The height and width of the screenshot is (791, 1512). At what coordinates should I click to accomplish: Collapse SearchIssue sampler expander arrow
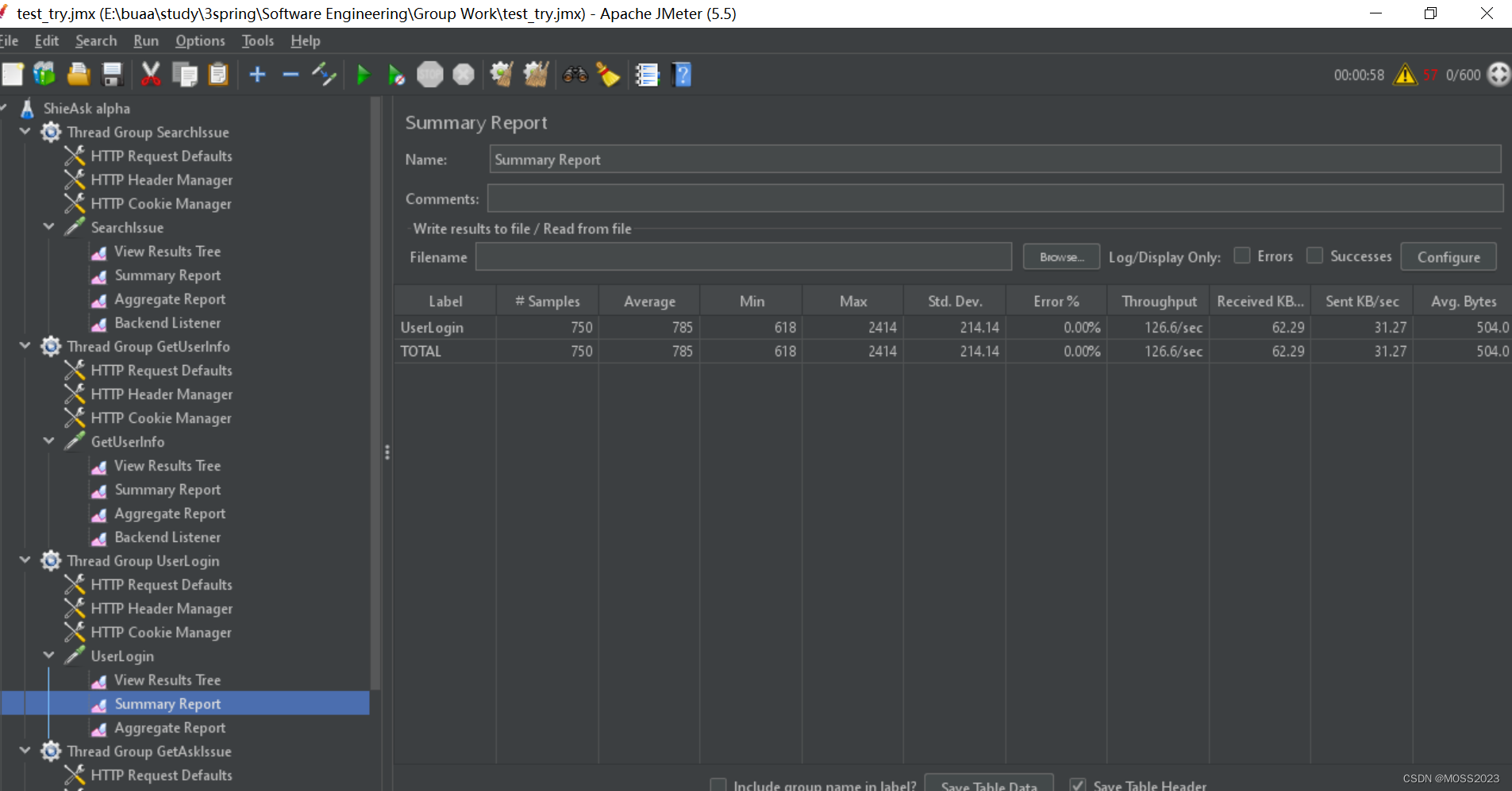(x=48, y=227)
